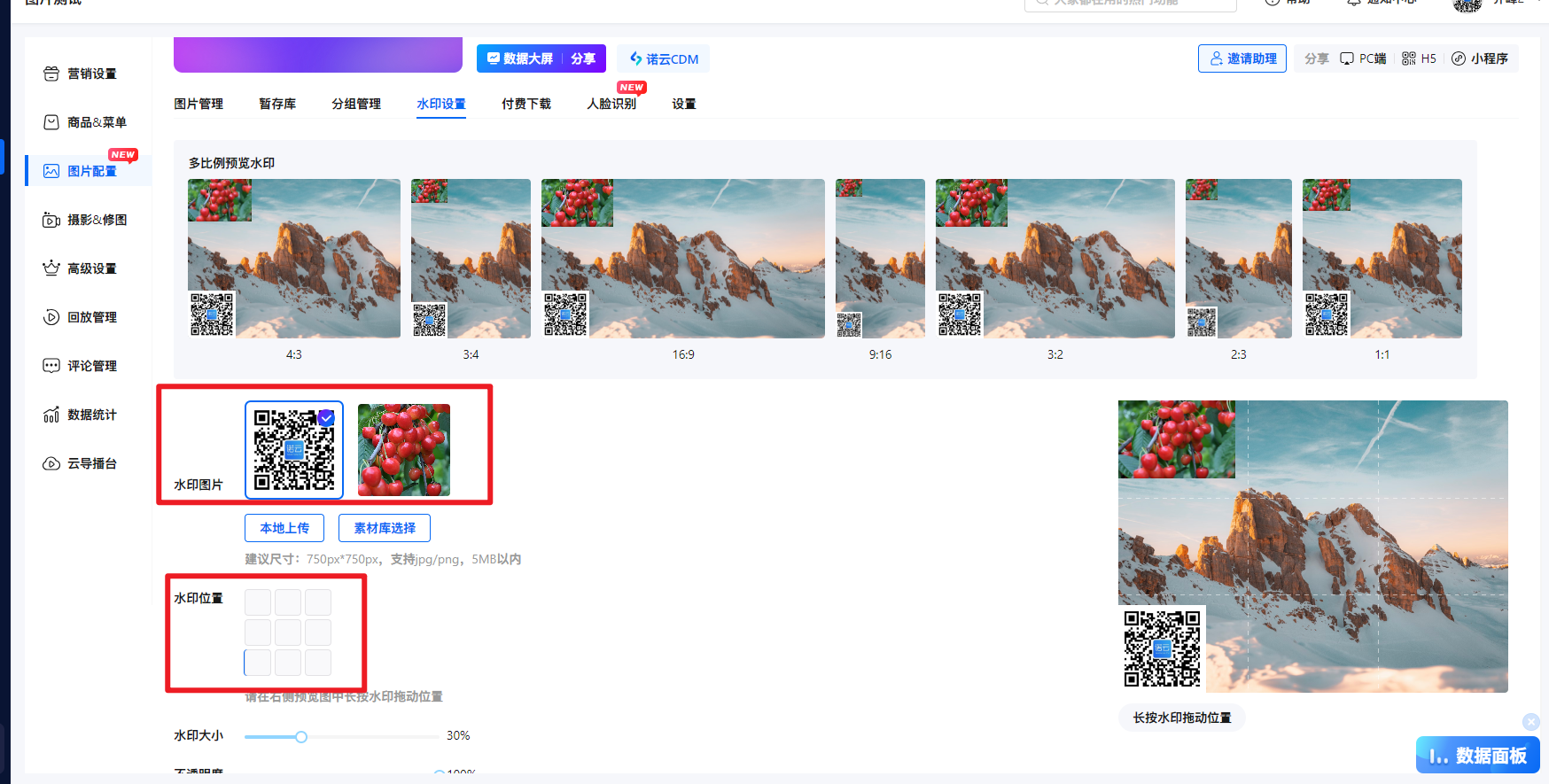
Task: Open 高级设置 sidebar item
Action: [81, 268]
